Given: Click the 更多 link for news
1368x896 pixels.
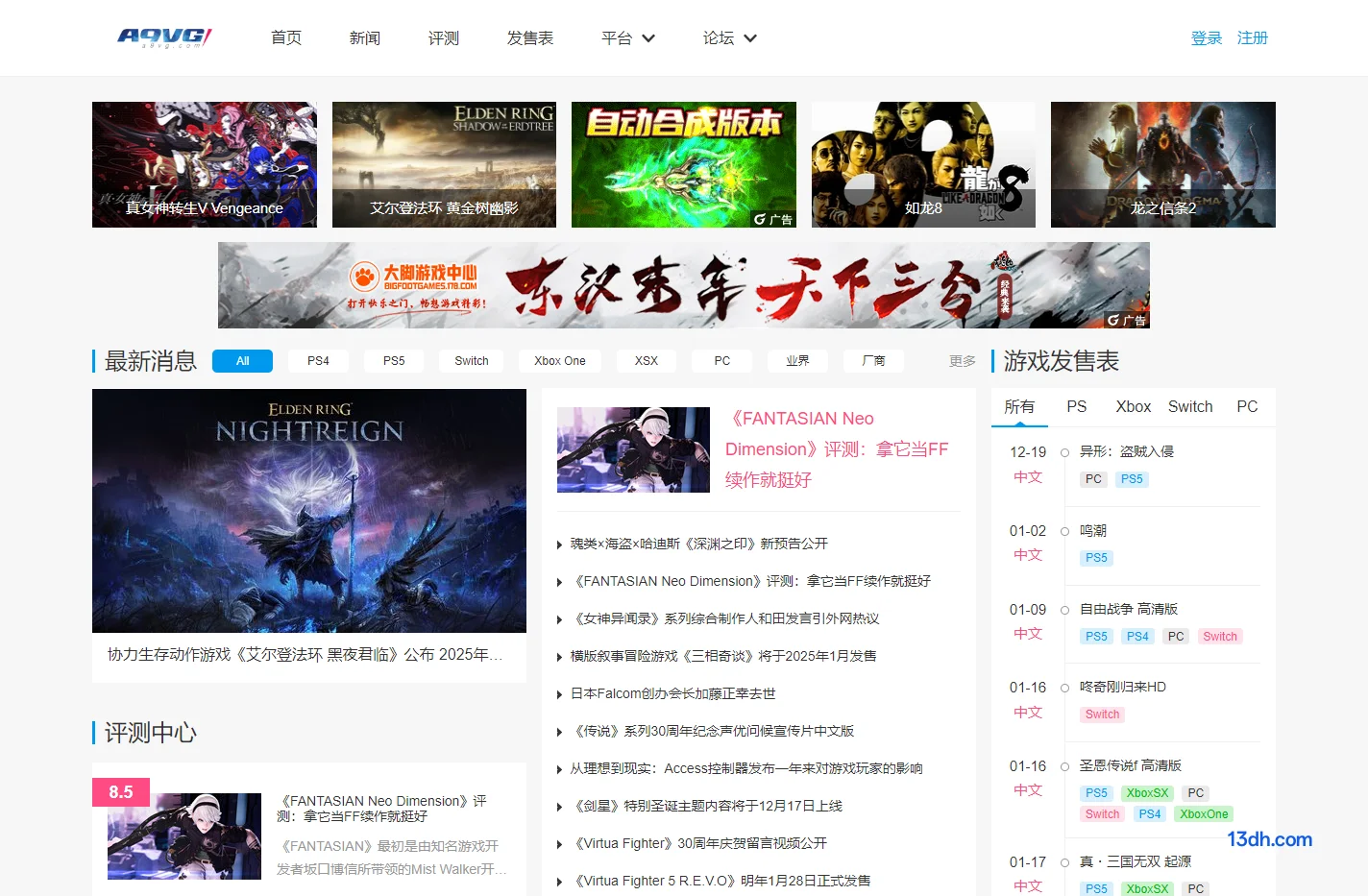Looking at the screenshot, I should click(x=963, y=361).
